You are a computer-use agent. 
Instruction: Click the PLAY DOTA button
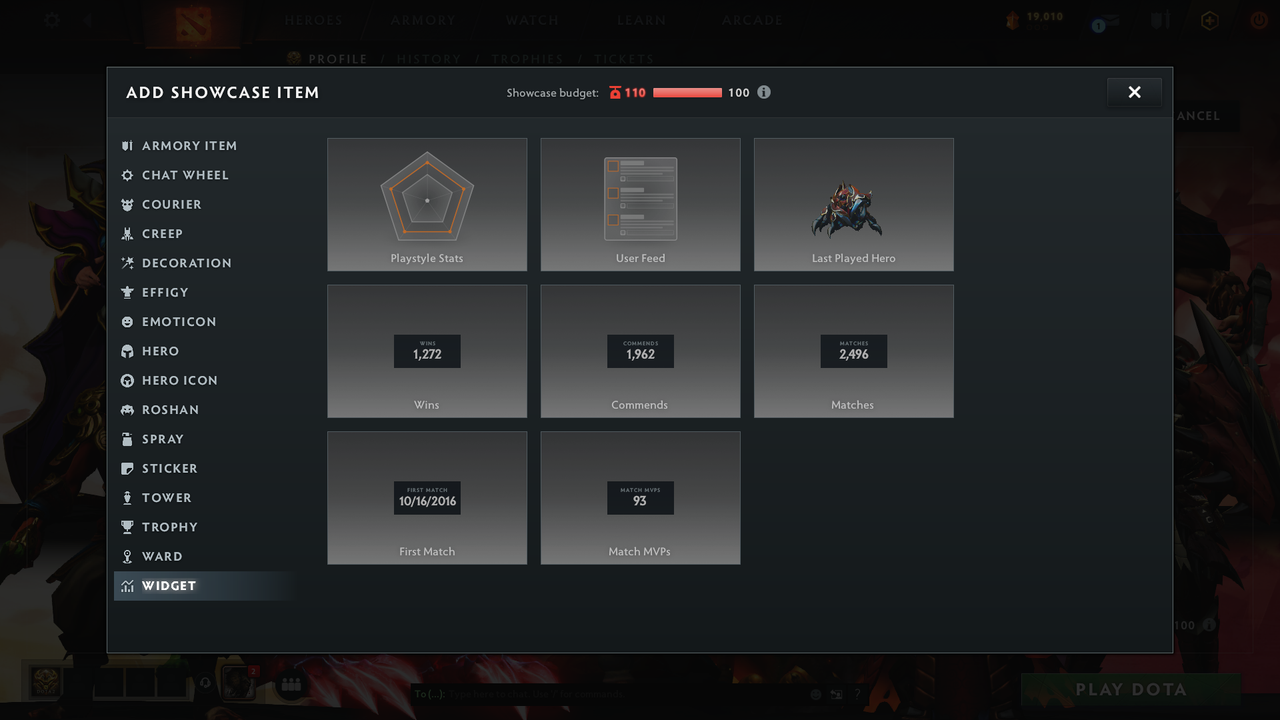(x=1130, y=689)
